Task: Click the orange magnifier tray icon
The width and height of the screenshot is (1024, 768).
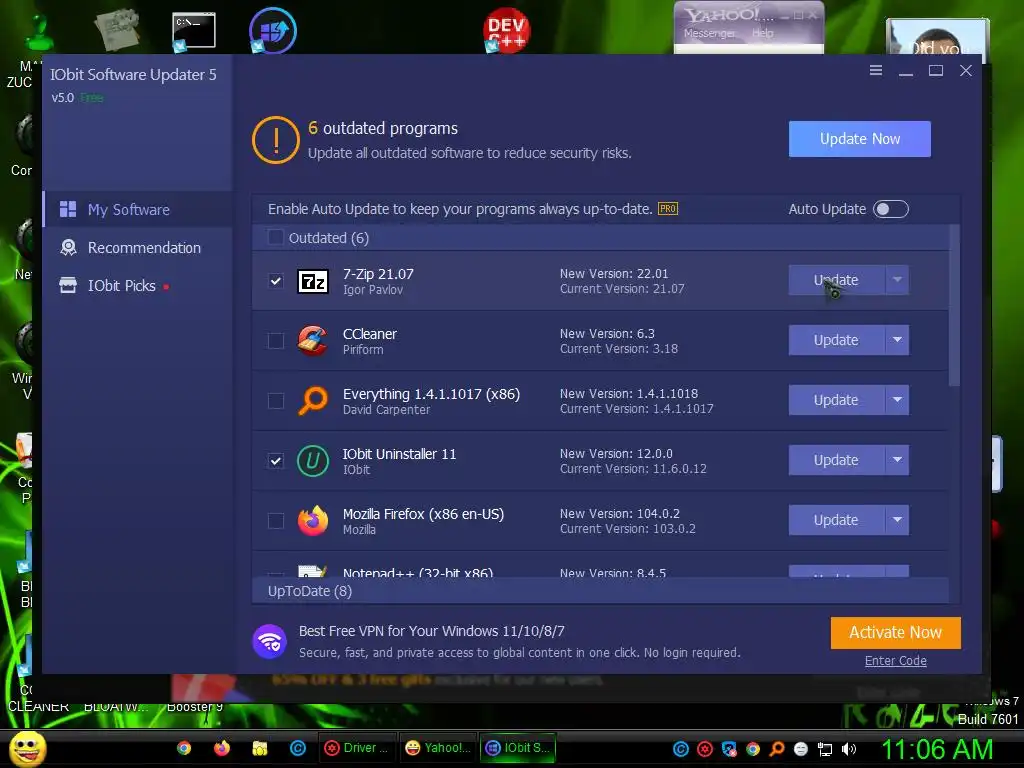Action: (x=777, y=749)
